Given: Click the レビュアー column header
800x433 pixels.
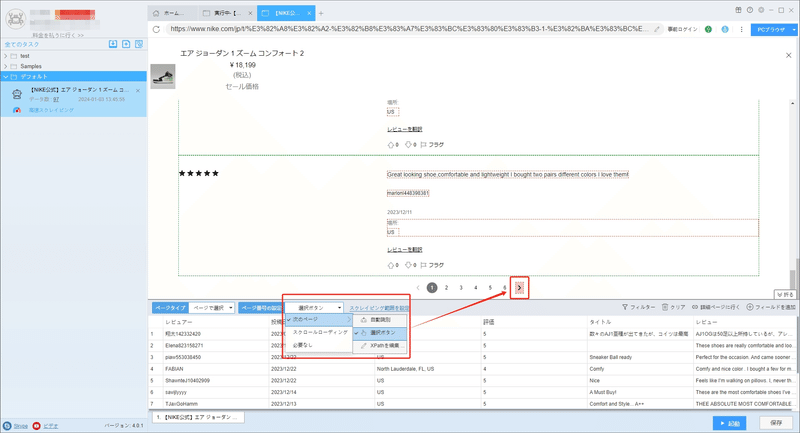Looking at the screenshot, I should [215, 322].
